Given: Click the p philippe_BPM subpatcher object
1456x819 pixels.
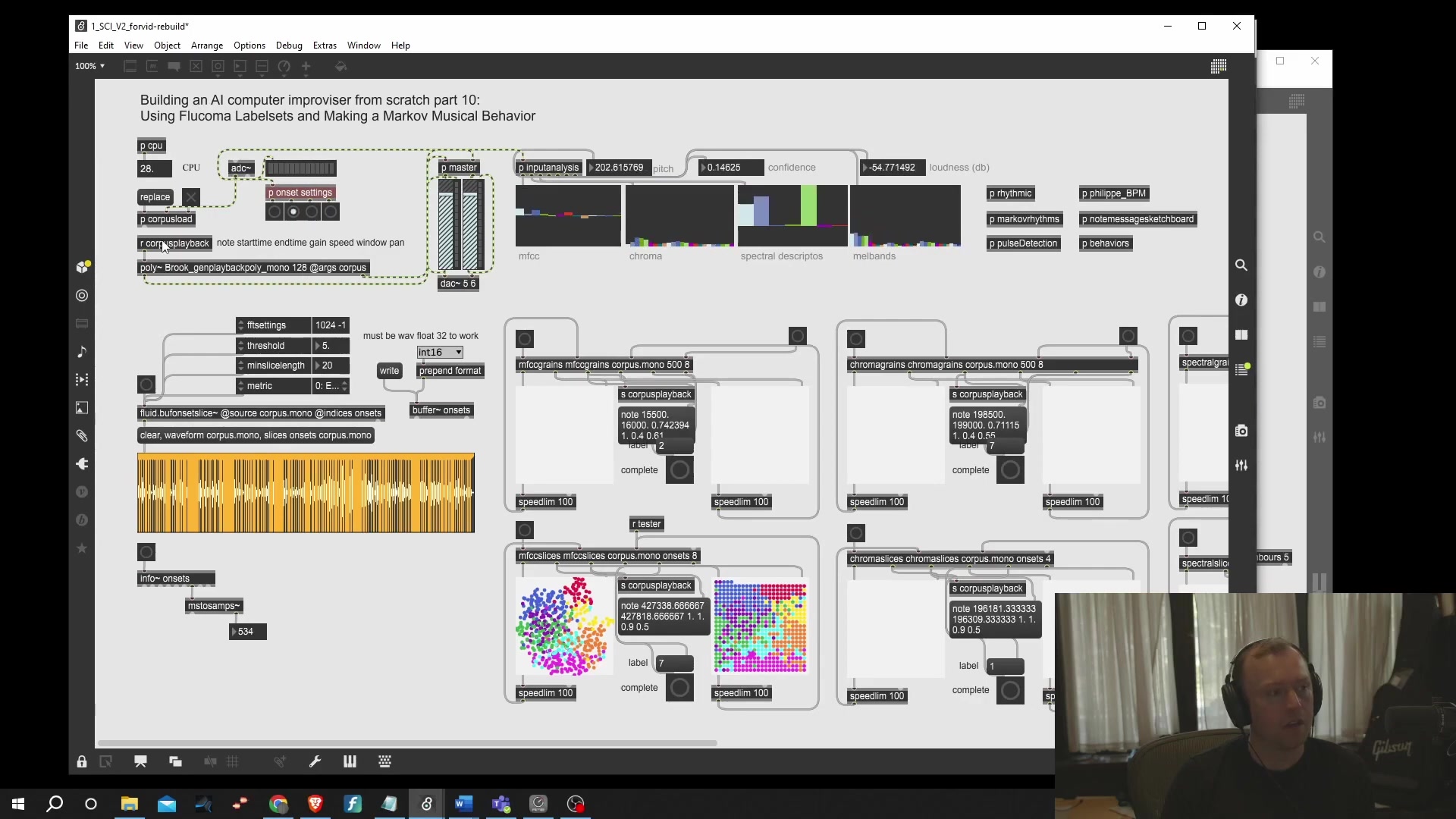Looking at the screenshot, I should 1114,193.
